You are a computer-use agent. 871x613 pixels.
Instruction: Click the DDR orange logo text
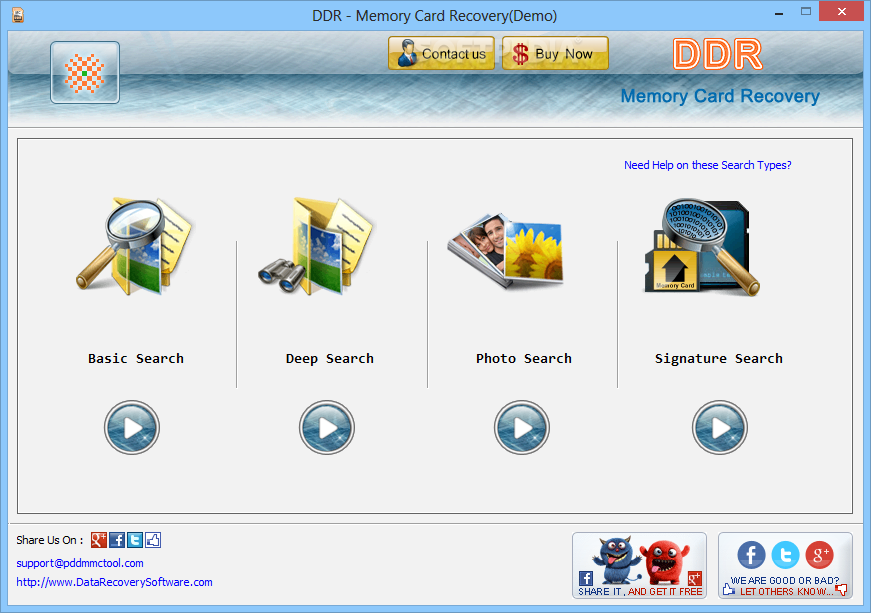click(717, 54)
